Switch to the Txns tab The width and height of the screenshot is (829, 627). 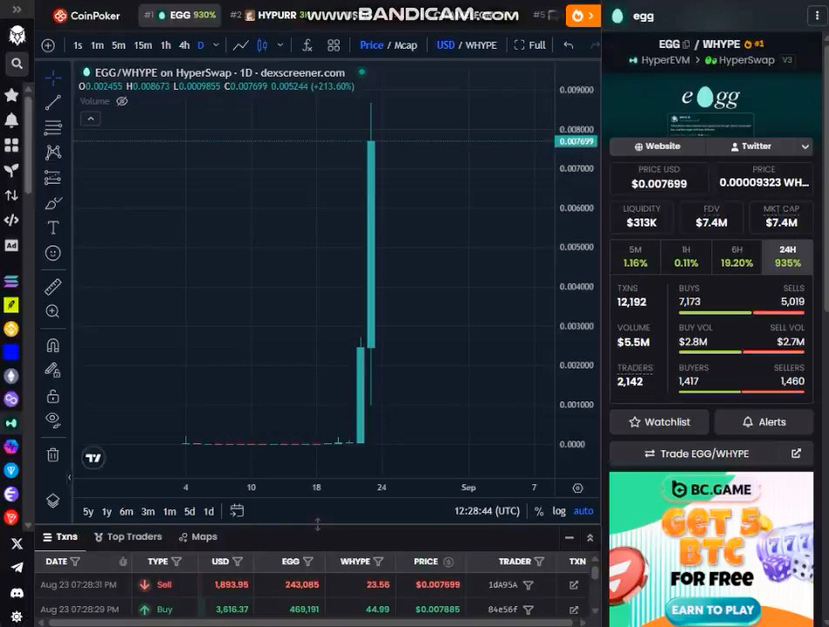click(x=60, y=537)
